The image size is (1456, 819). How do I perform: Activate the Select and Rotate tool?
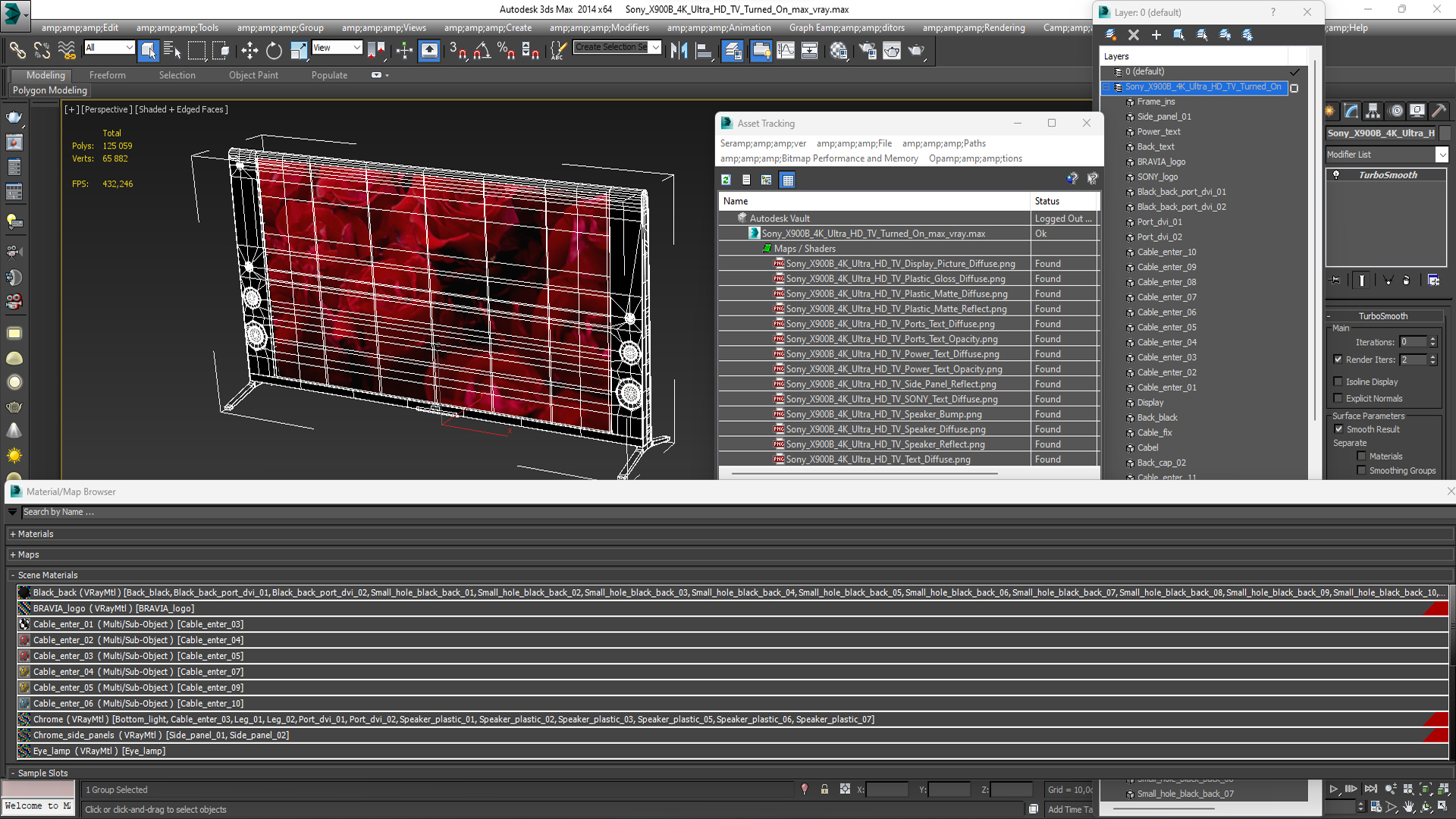coord(274,50)
